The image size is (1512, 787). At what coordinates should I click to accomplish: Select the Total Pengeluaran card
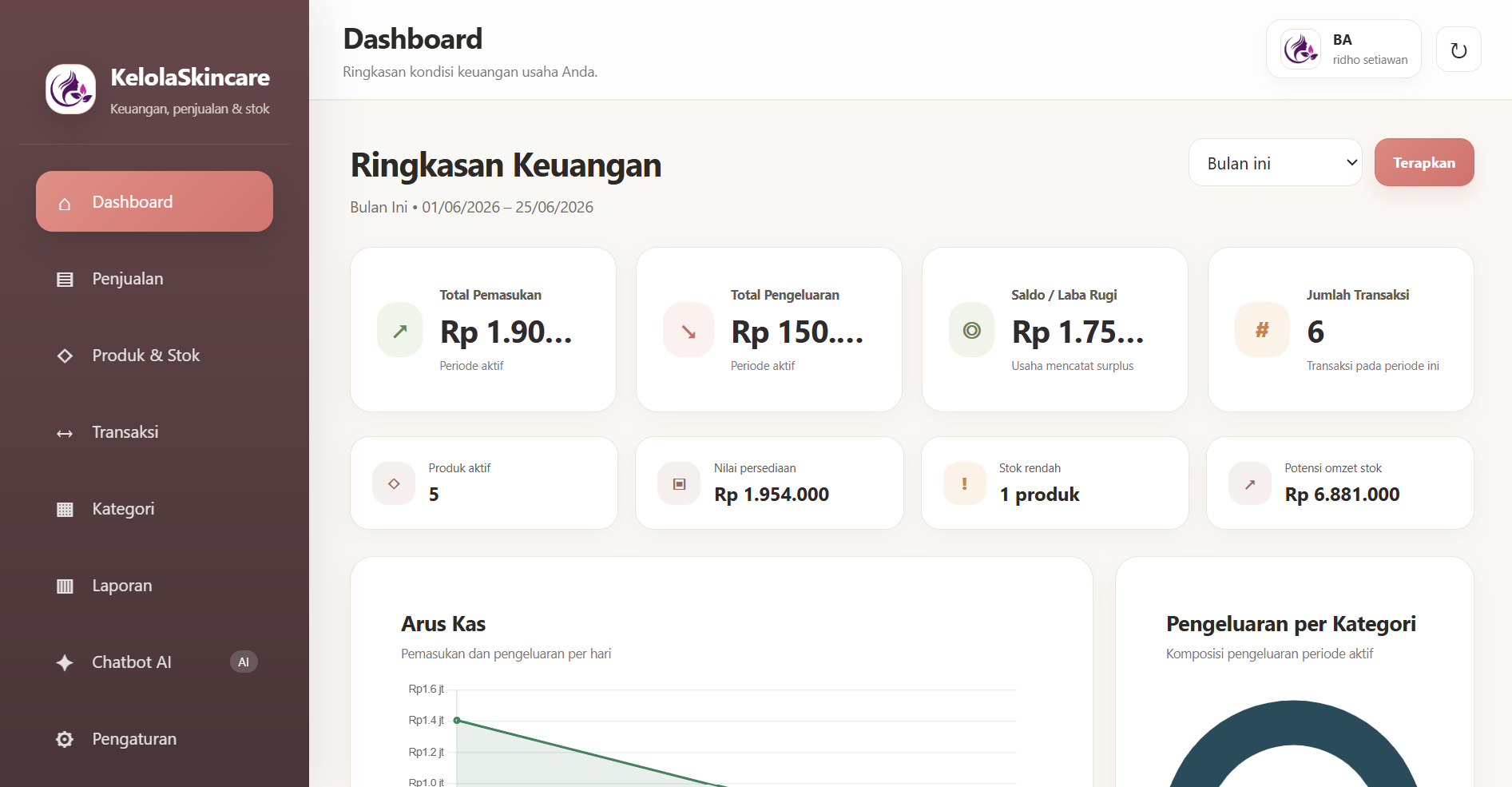pos(769,329)
